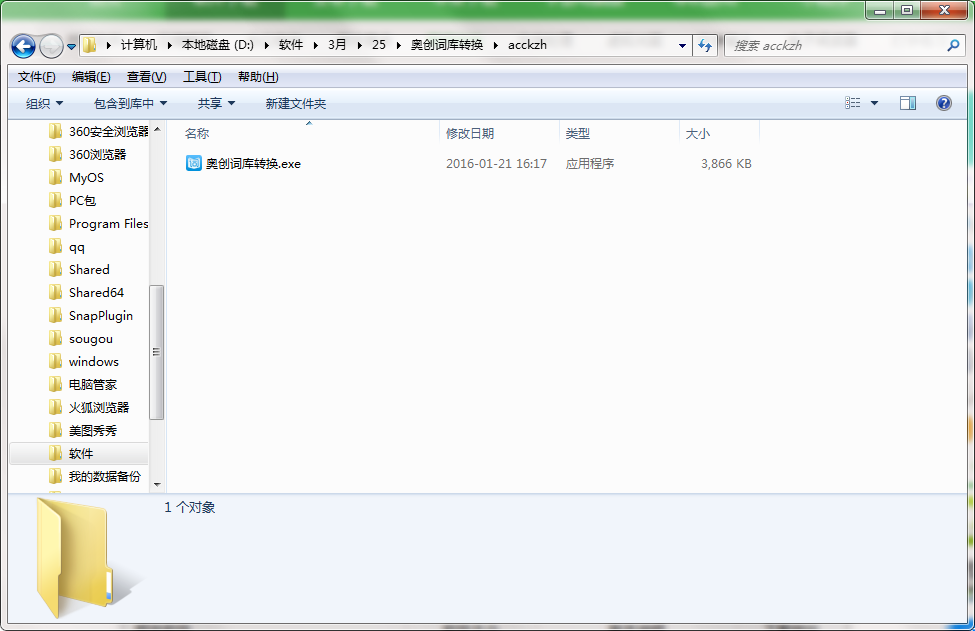Open more view options dropdown arrow
The height and width of the screenshot is (631, 975).
click(874, 103)
